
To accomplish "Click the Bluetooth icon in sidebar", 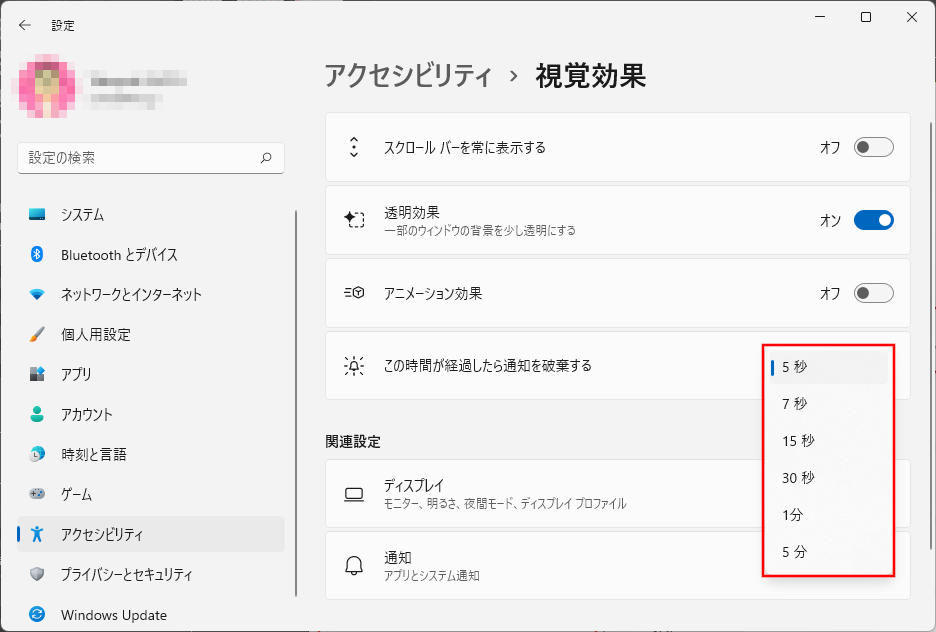I will [x=37, y=255].
